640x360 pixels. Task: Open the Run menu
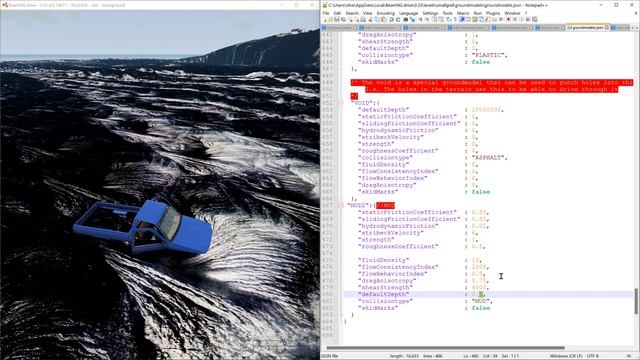[x=478, y=13]
